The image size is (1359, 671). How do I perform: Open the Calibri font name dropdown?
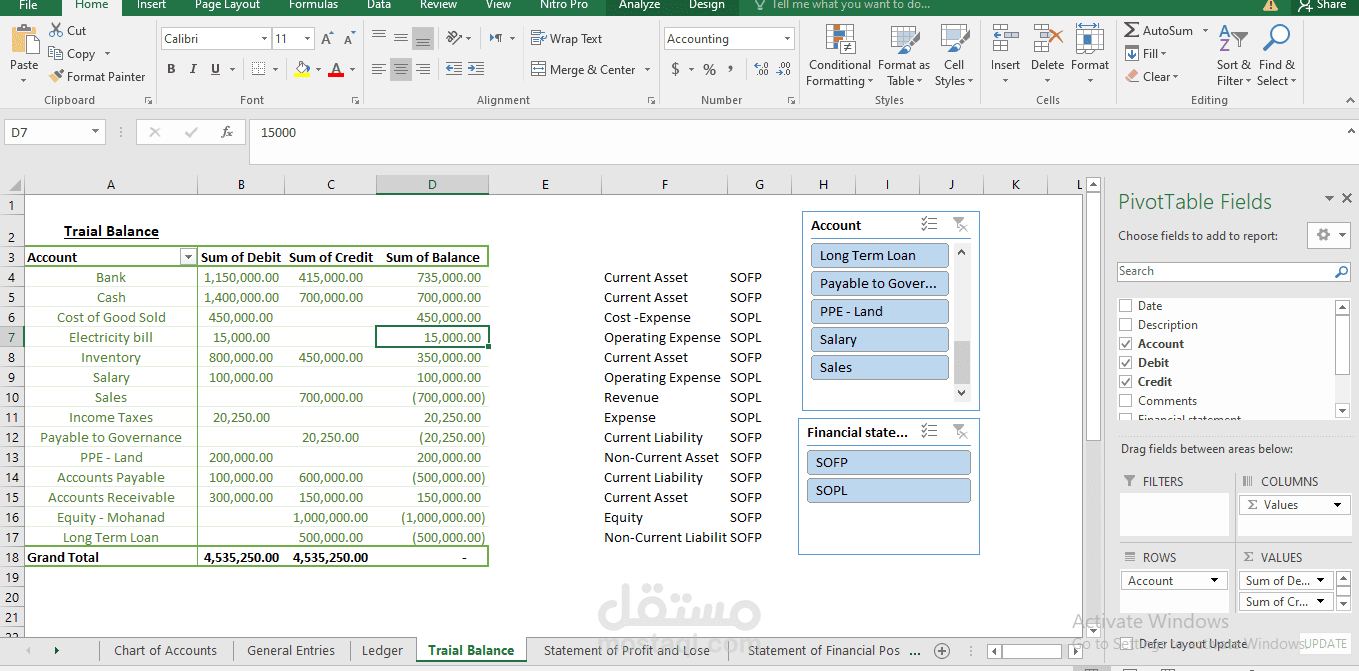click(x=264, y=39)
